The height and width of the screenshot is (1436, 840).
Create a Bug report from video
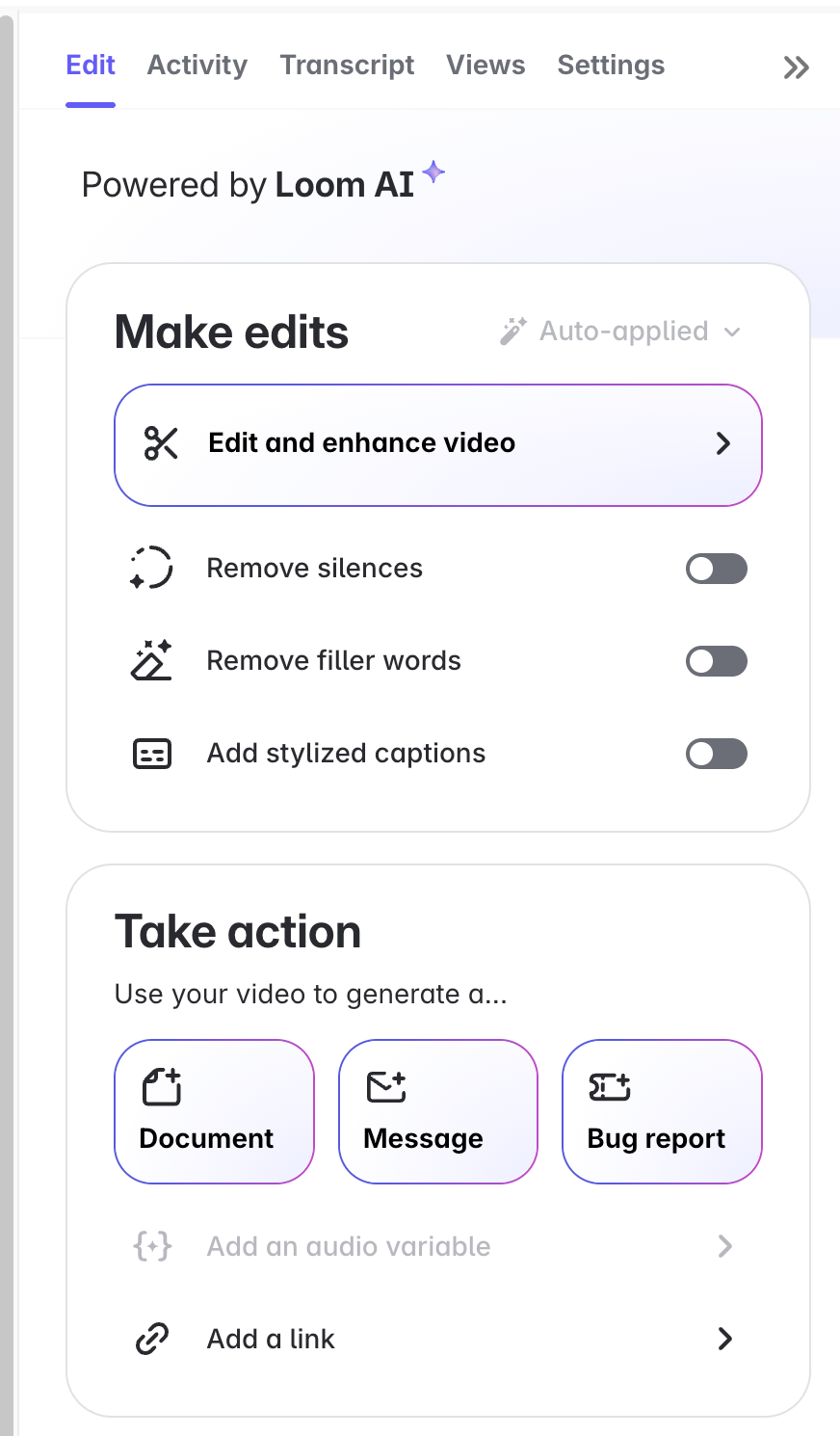[x=663, y=1111]
